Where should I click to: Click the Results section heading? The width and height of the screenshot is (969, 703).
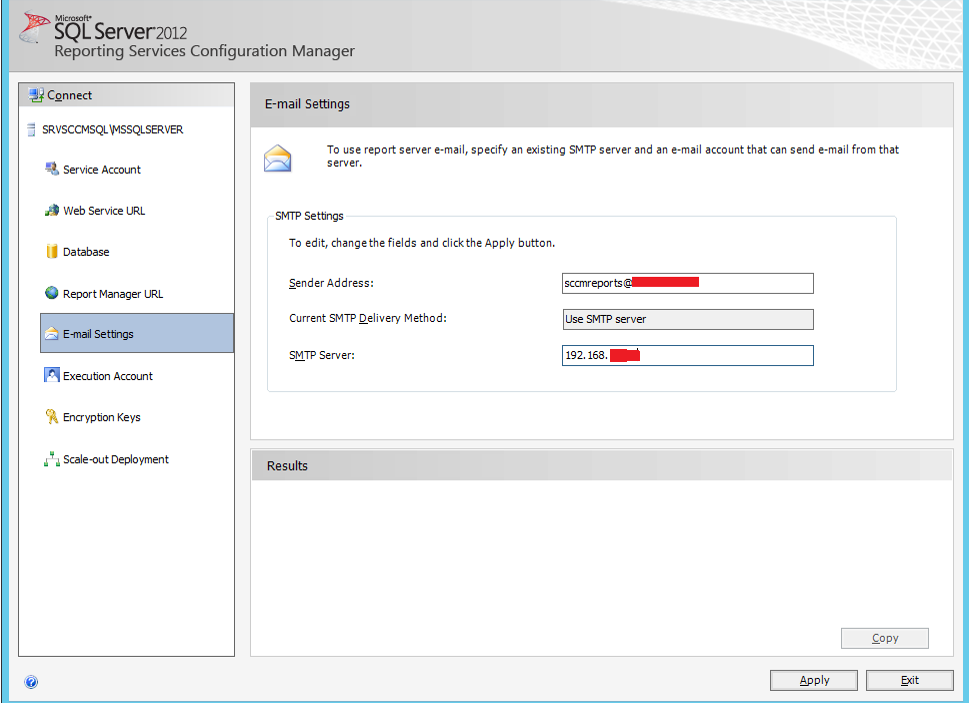pyautogui.click(x=287, y=466)
